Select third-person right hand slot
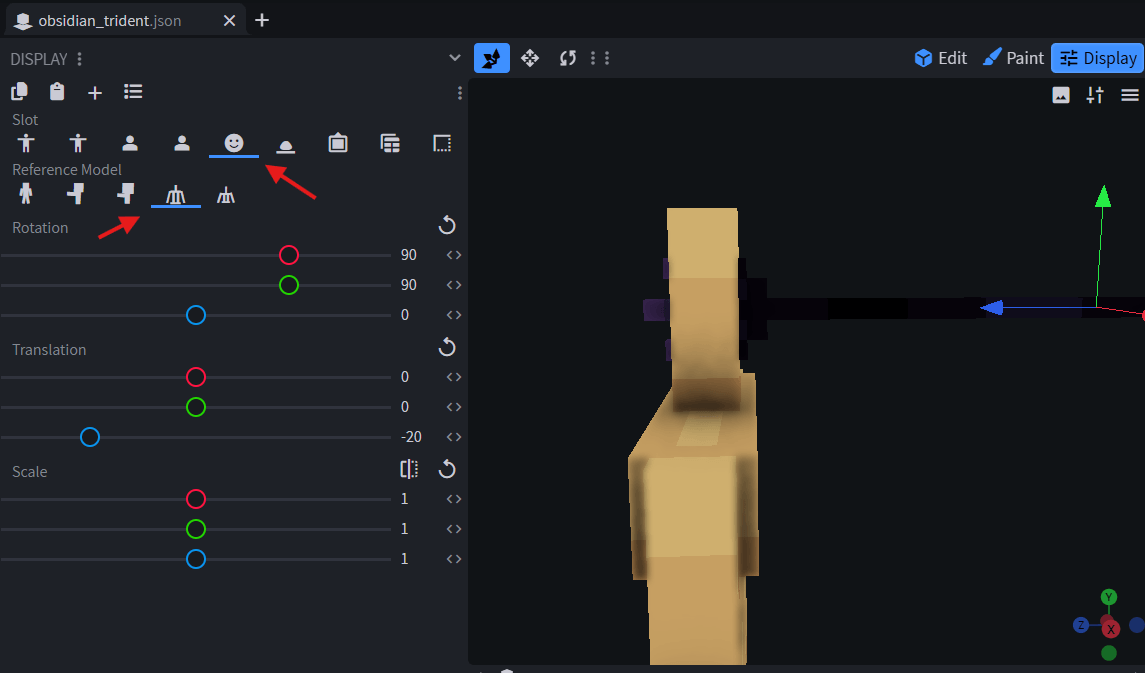 click(26, 143)
